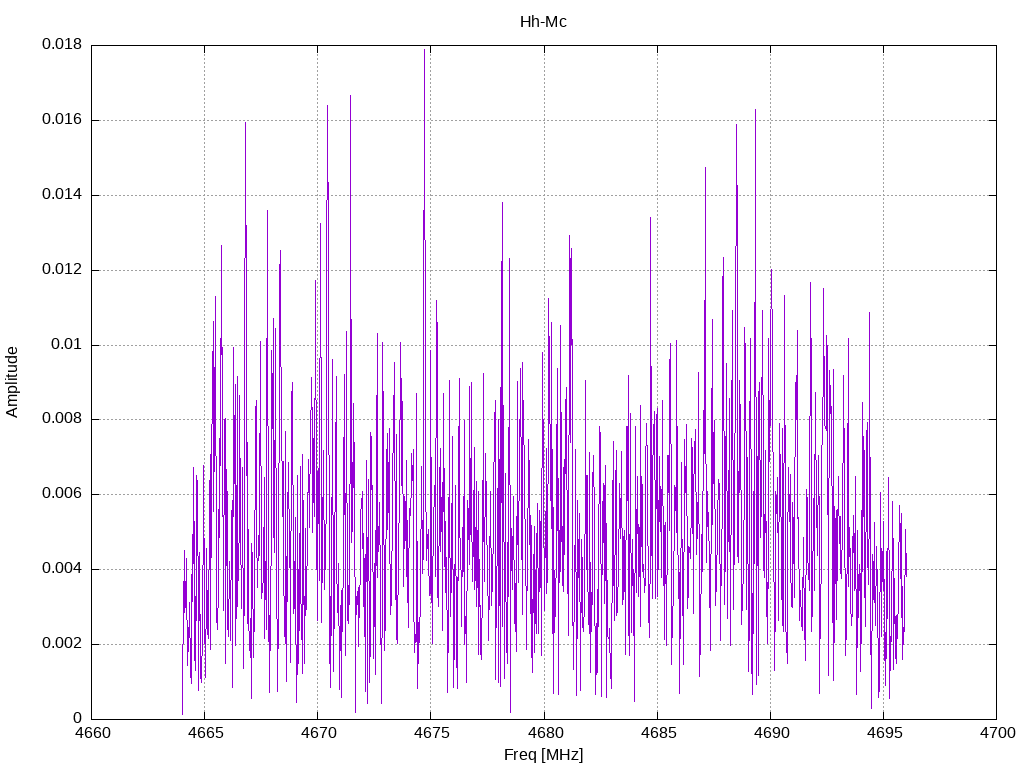Click the y-axis tick label 0.016

tap(62, 120)
